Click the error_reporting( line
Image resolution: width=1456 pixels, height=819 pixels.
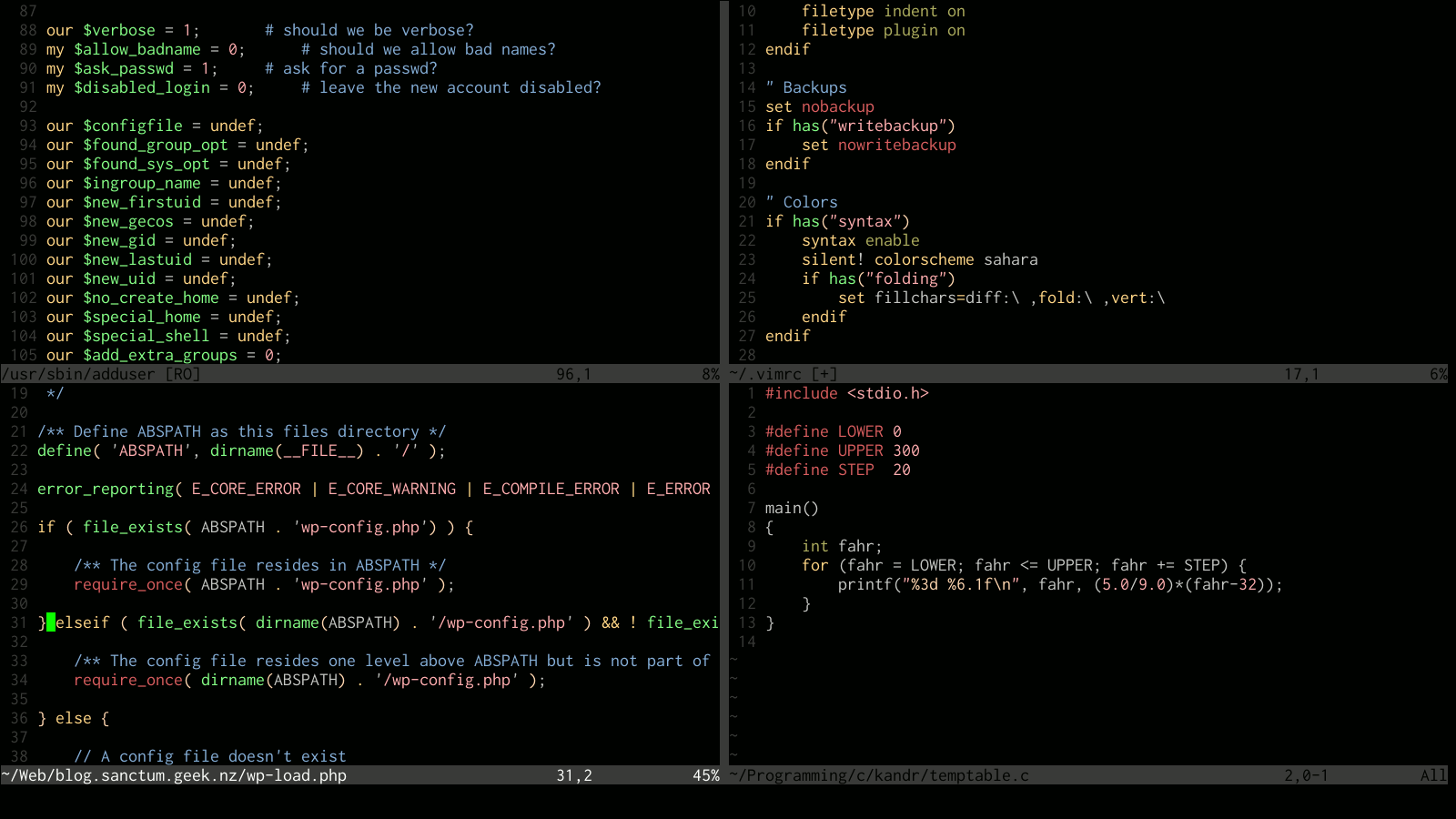(373, 489)
